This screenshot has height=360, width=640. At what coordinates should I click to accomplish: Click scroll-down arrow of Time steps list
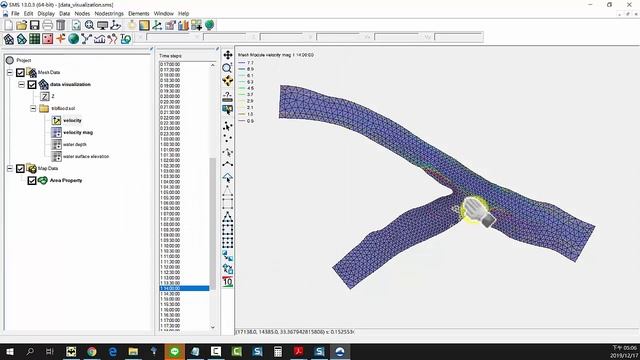pos(213,327)
